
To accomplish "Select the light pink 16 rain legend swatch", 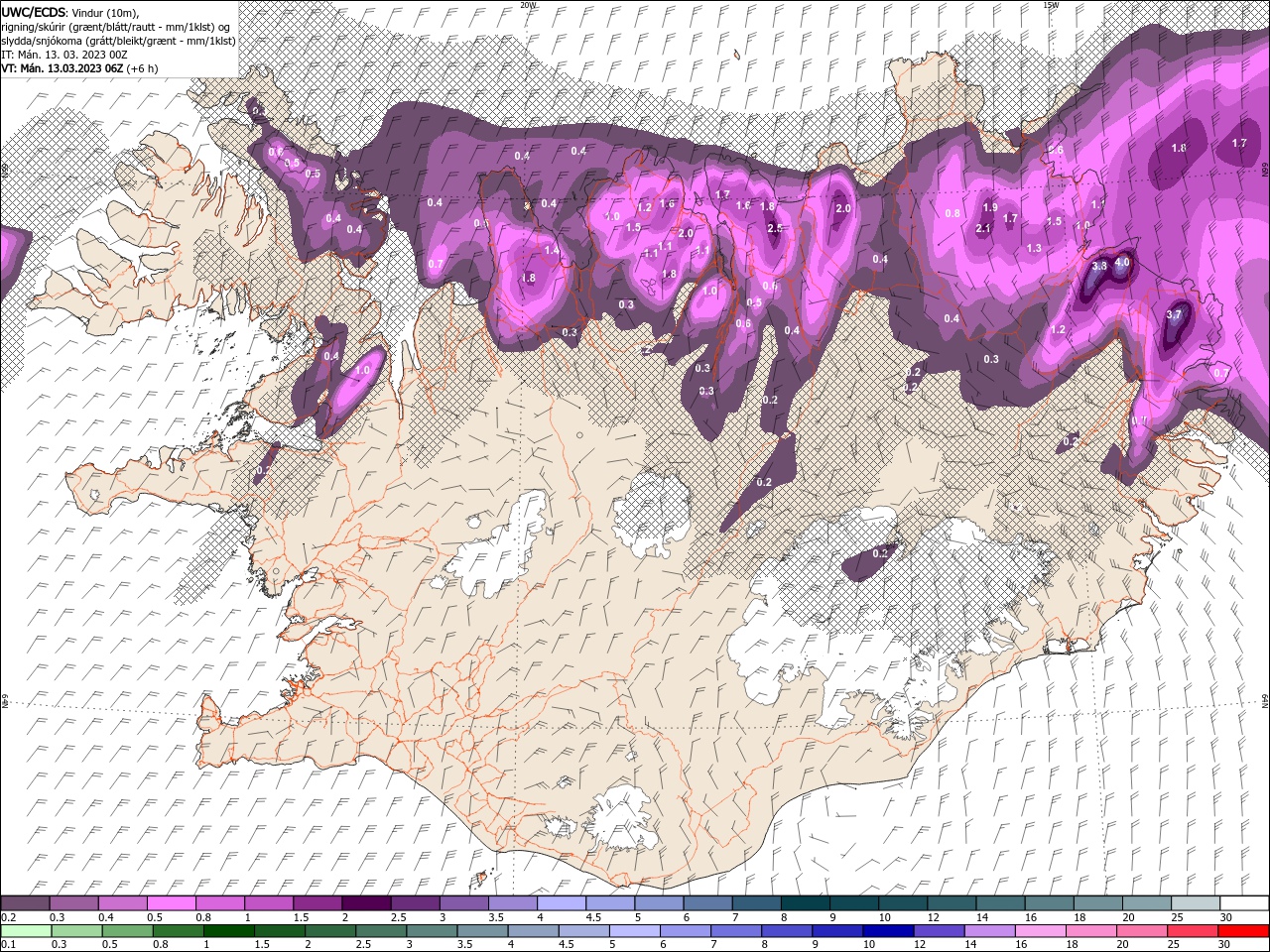I will 1042,931.
